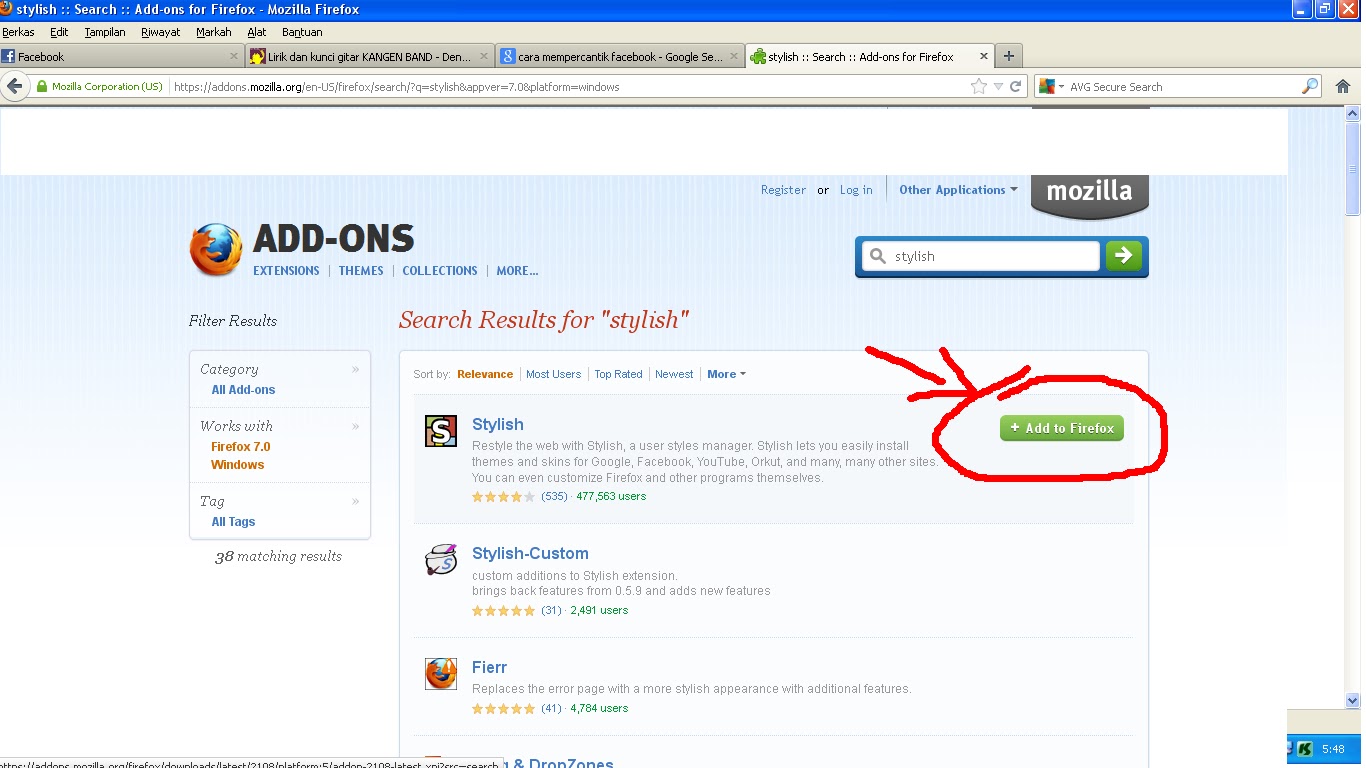
Task: Open the (31) reviews link for Stylish-Custom
Action: [551, 610]
